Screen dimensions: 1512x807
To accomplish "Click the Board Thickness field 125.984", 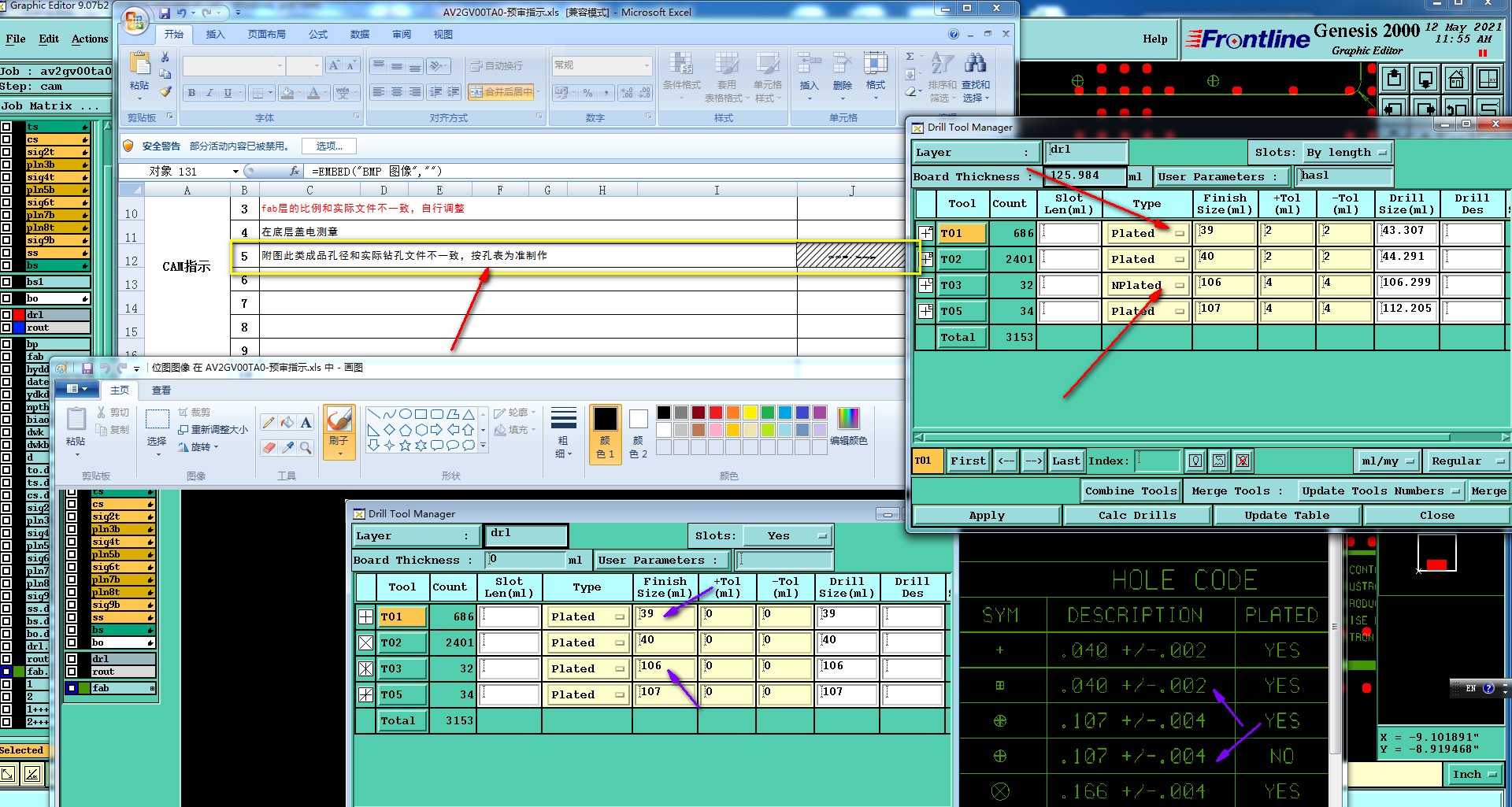I will click(1085, 176).
